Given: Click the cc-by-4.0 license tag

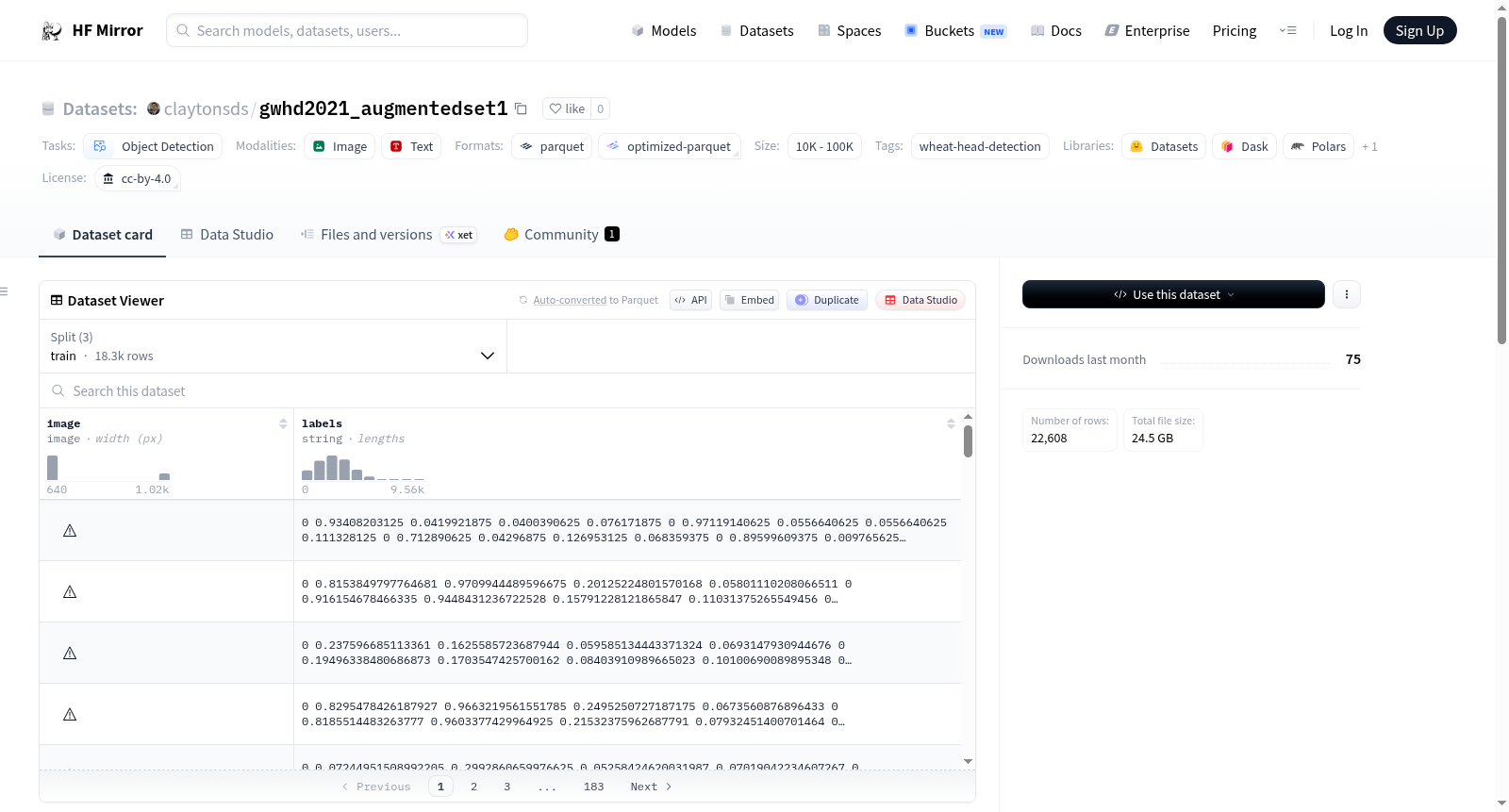Looking at the screenshot, I should [137, 178].
